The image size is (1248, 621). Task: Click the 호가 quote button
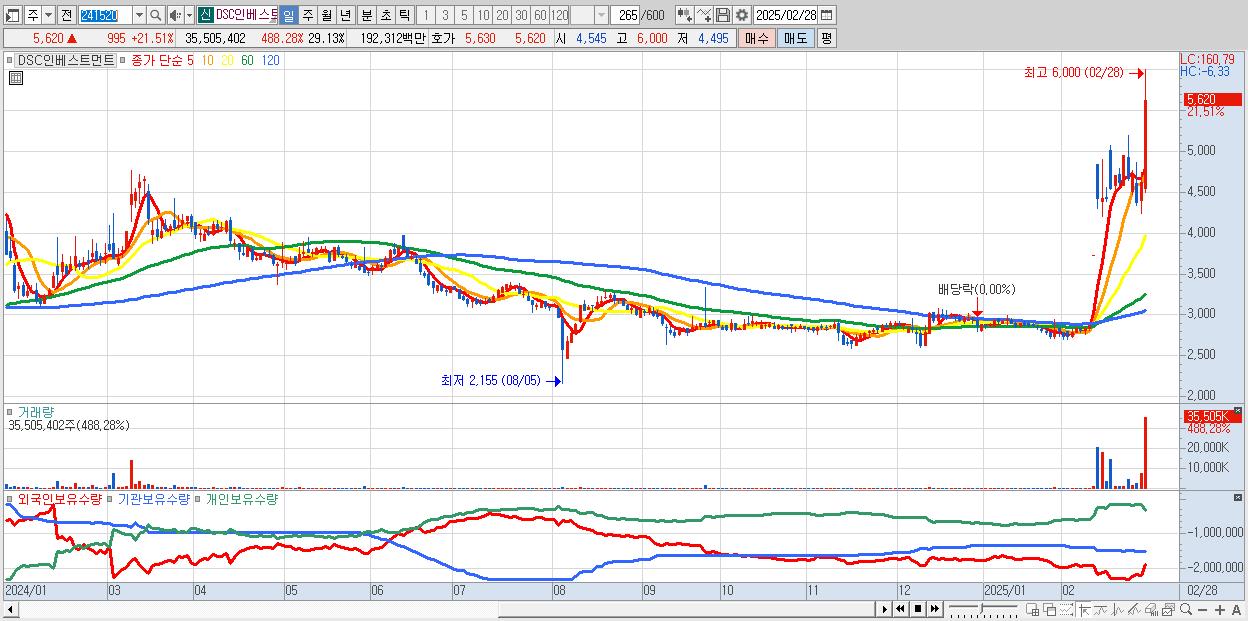pos(442,38)
